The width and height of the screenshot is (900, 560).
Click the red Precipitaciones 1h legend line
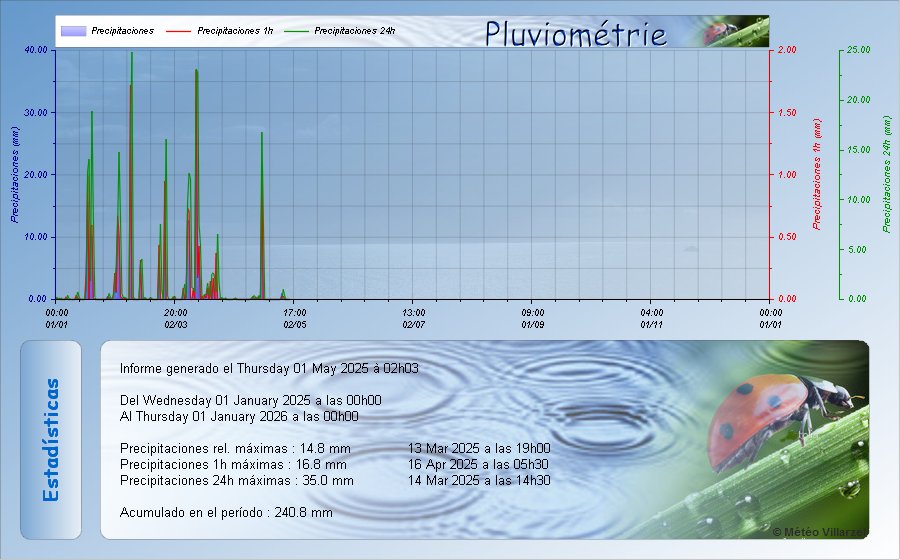pyautogui.click(x=178, y=31)
